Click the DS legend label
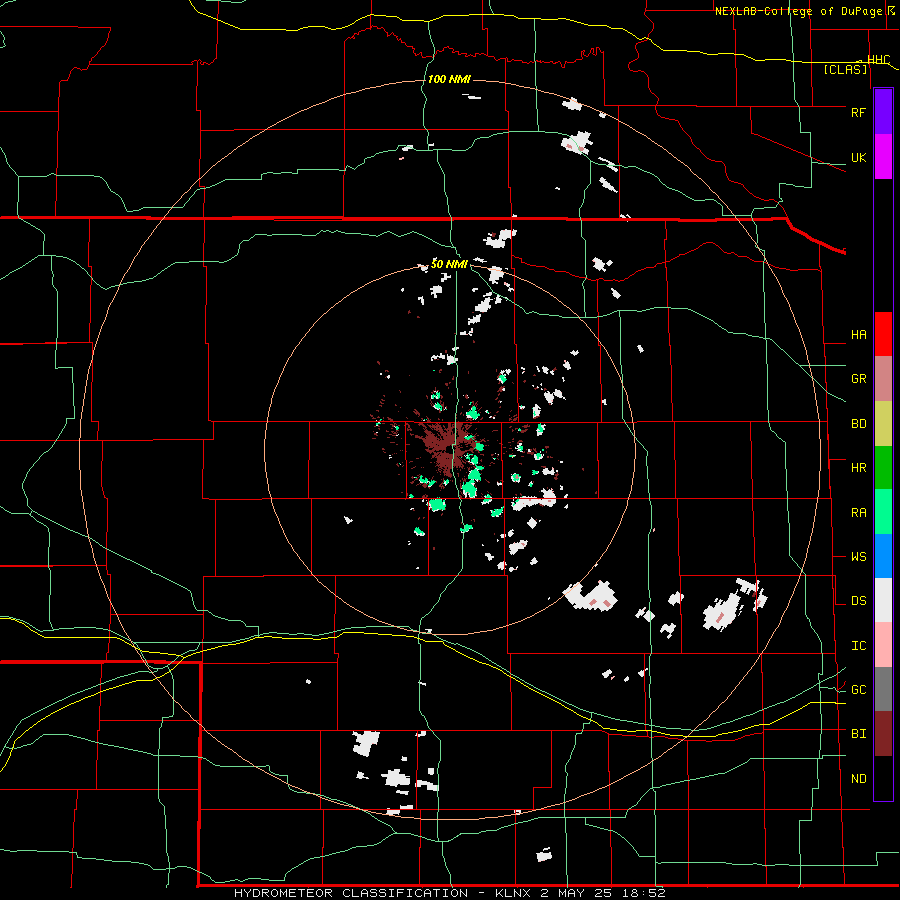The image size is (900, 900). click(x=858, y=601)
